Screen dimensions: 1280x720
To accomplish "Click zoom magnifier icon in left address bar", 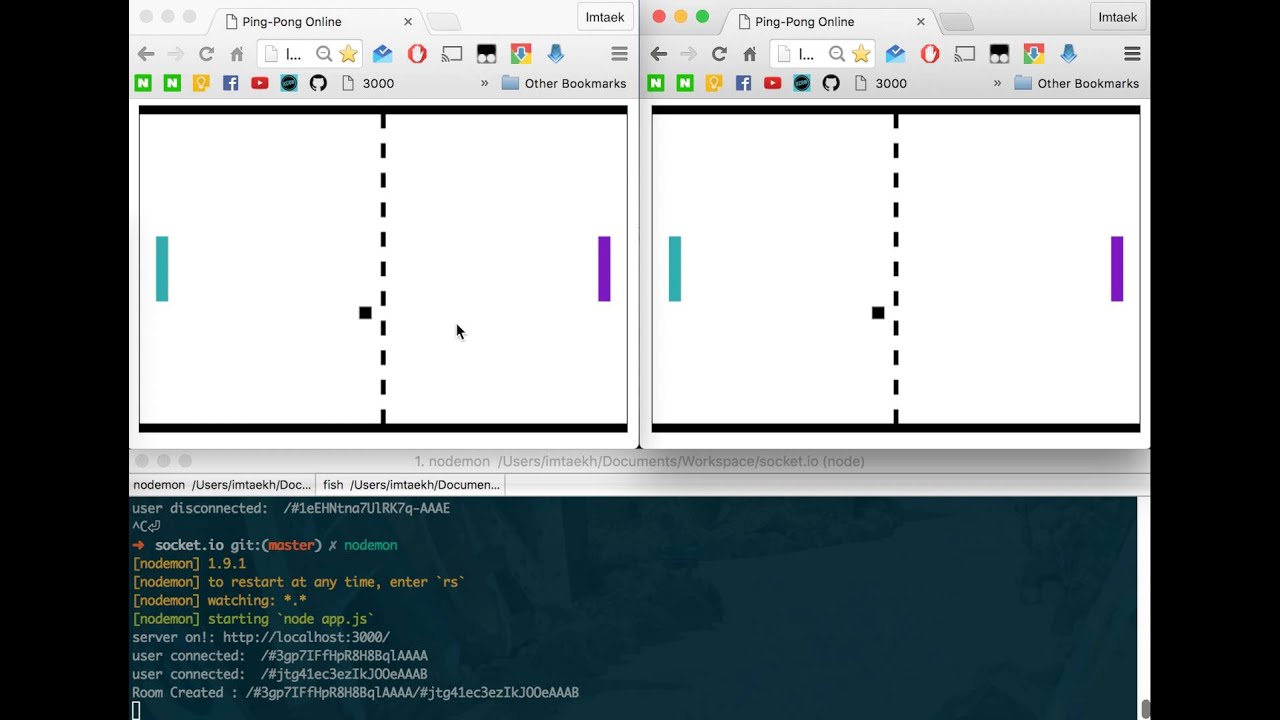I will coord(324,54).
